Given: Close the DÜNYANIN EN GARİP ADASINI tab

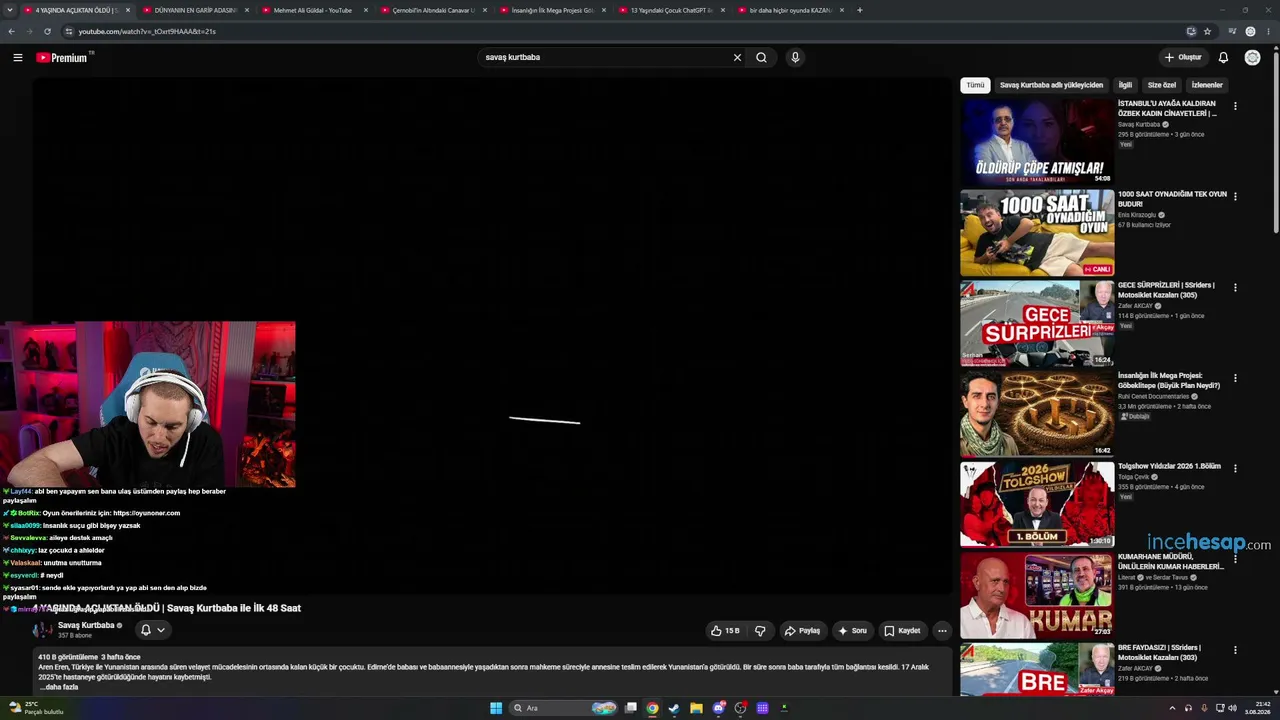Looking at the screenshot, I should coord(247,10).
